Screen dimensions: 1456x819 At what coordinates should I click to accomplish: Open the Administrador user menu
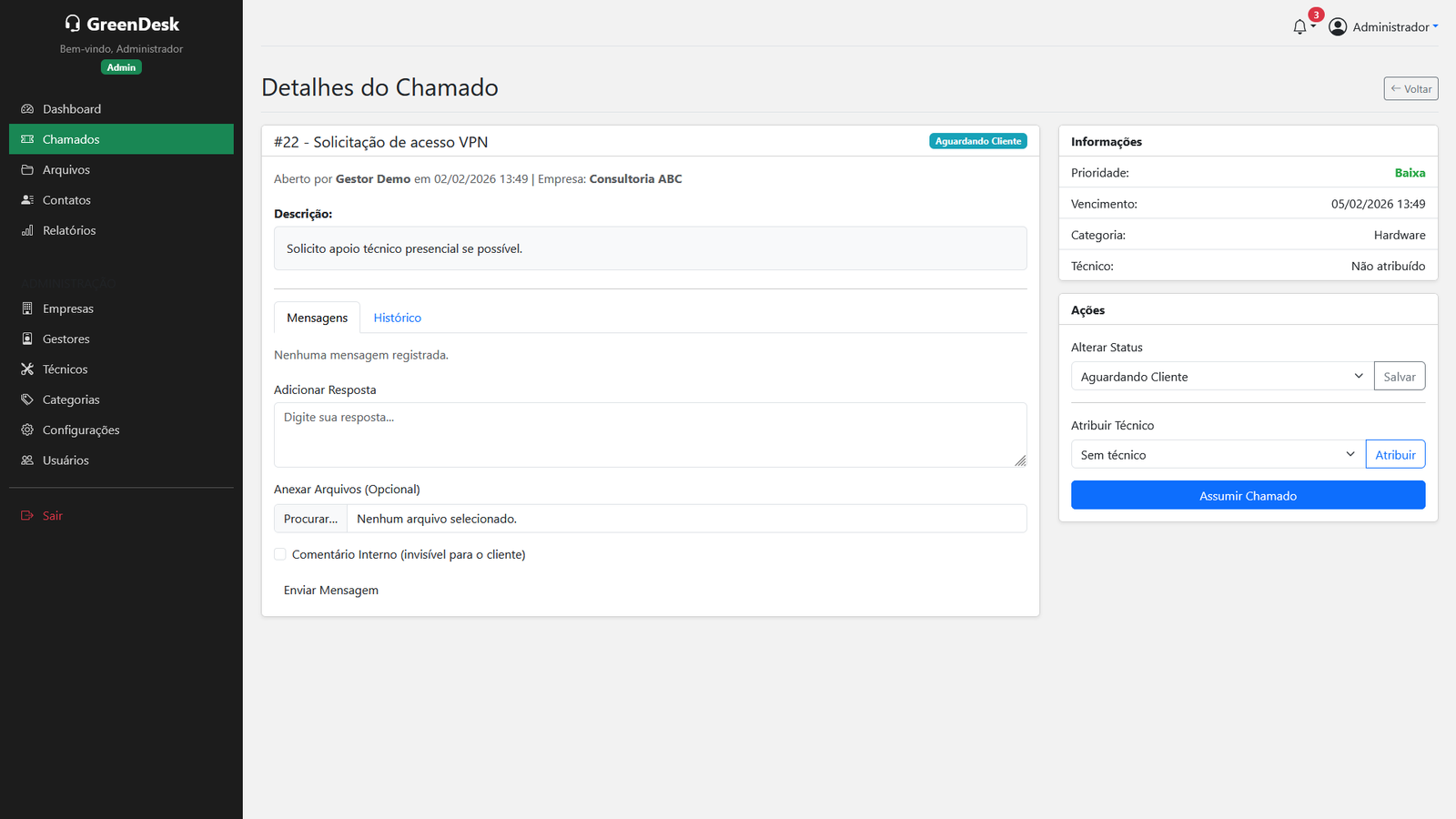click(1383, 27)
